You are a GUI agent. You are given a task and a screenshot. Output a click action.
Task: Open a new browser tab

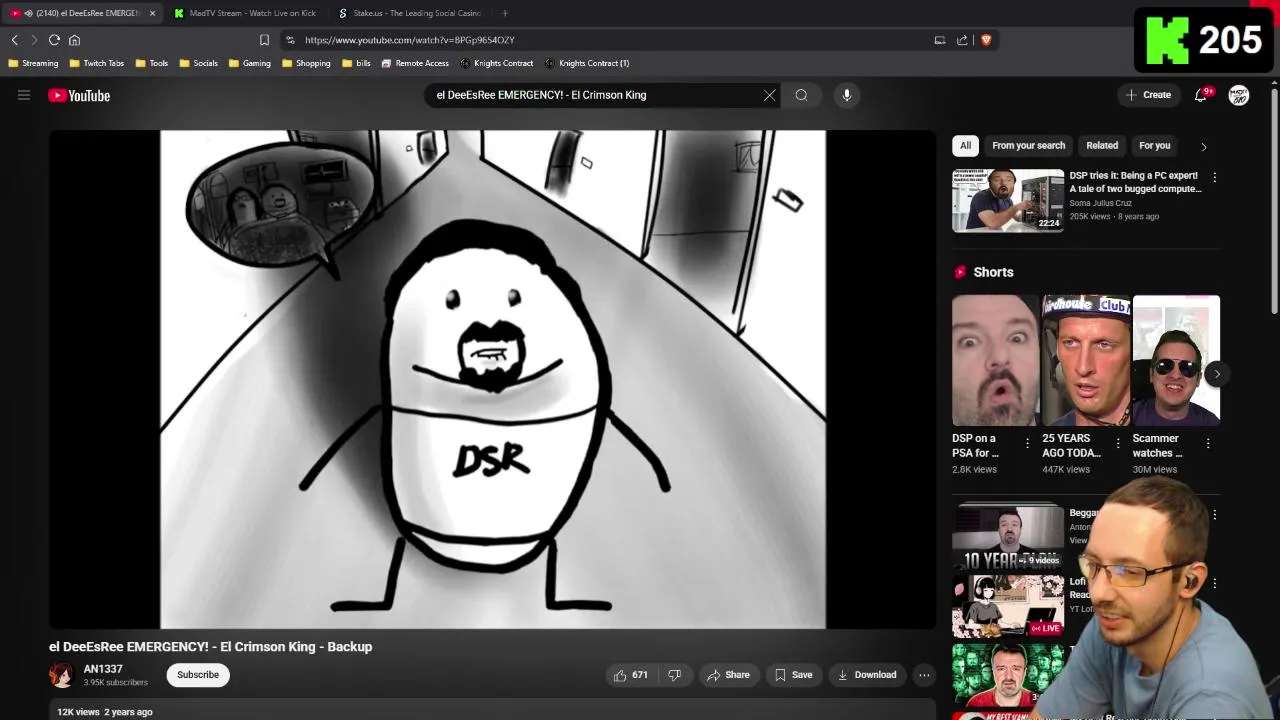[504, 13]
